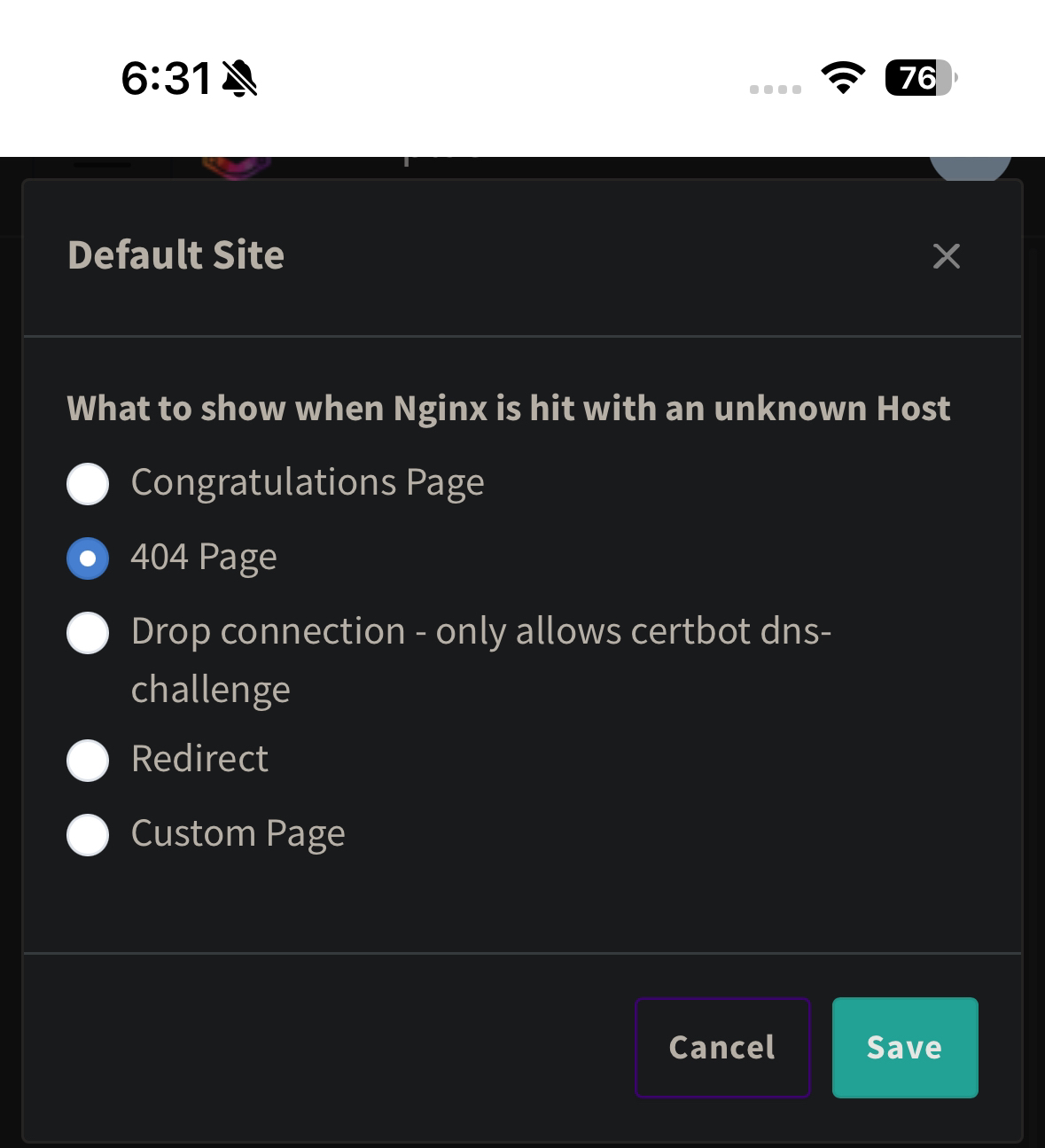Image resolution: width=1045 pixels, height=1148 pixels.
Task: Tap the cellular signal dots
Action: point(775,89)
